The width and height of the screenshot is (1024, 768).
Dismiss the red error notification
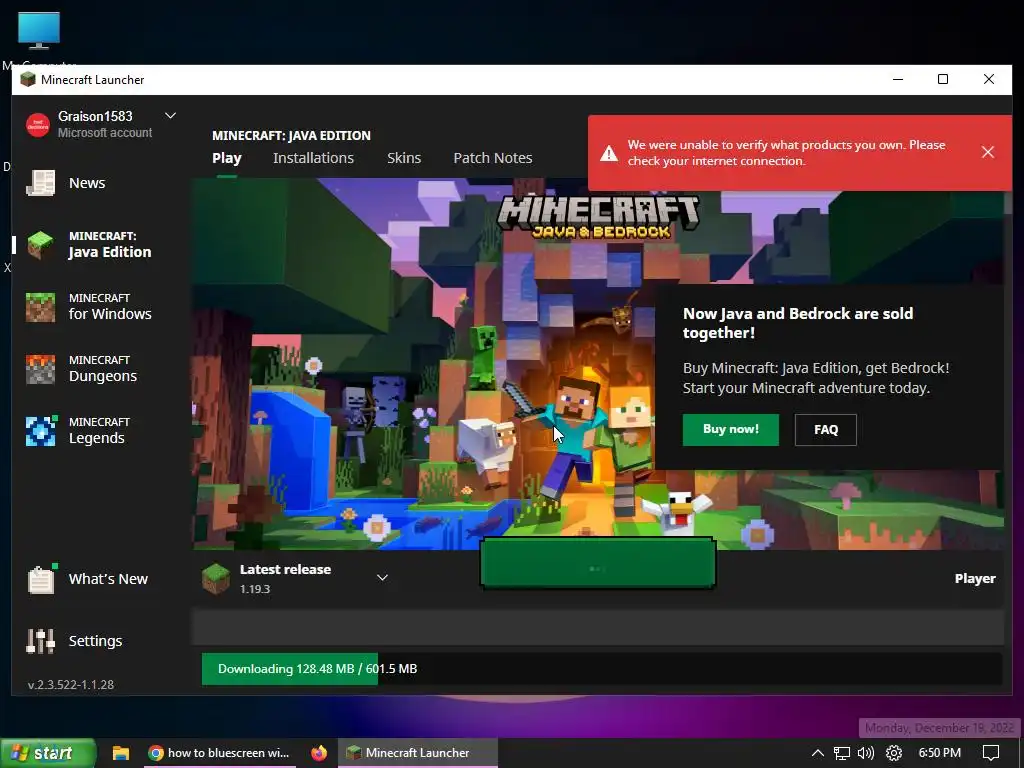point(987,152)
